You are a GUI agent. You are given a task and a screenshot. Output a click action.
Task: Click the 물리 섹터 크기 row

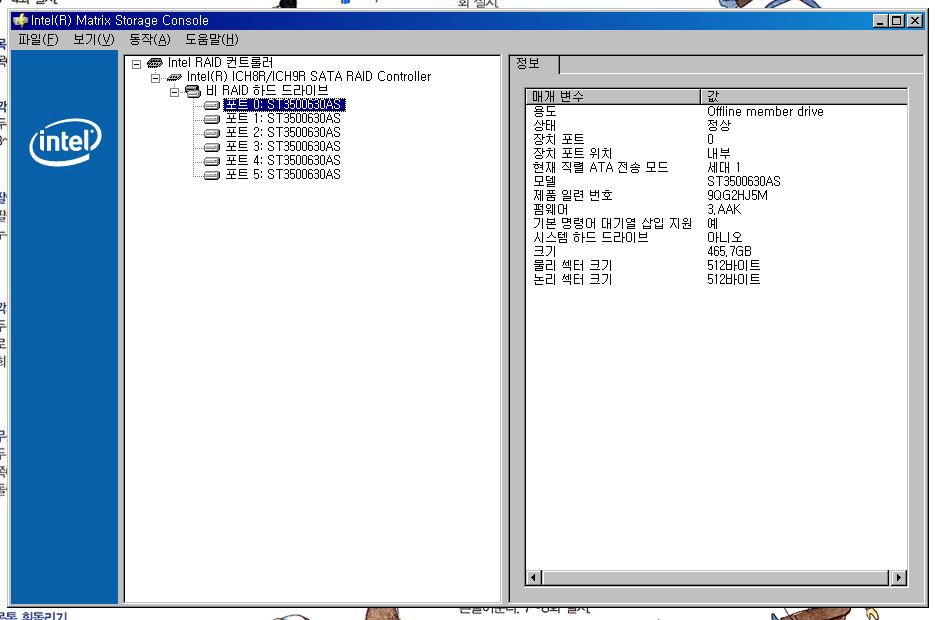716,265
